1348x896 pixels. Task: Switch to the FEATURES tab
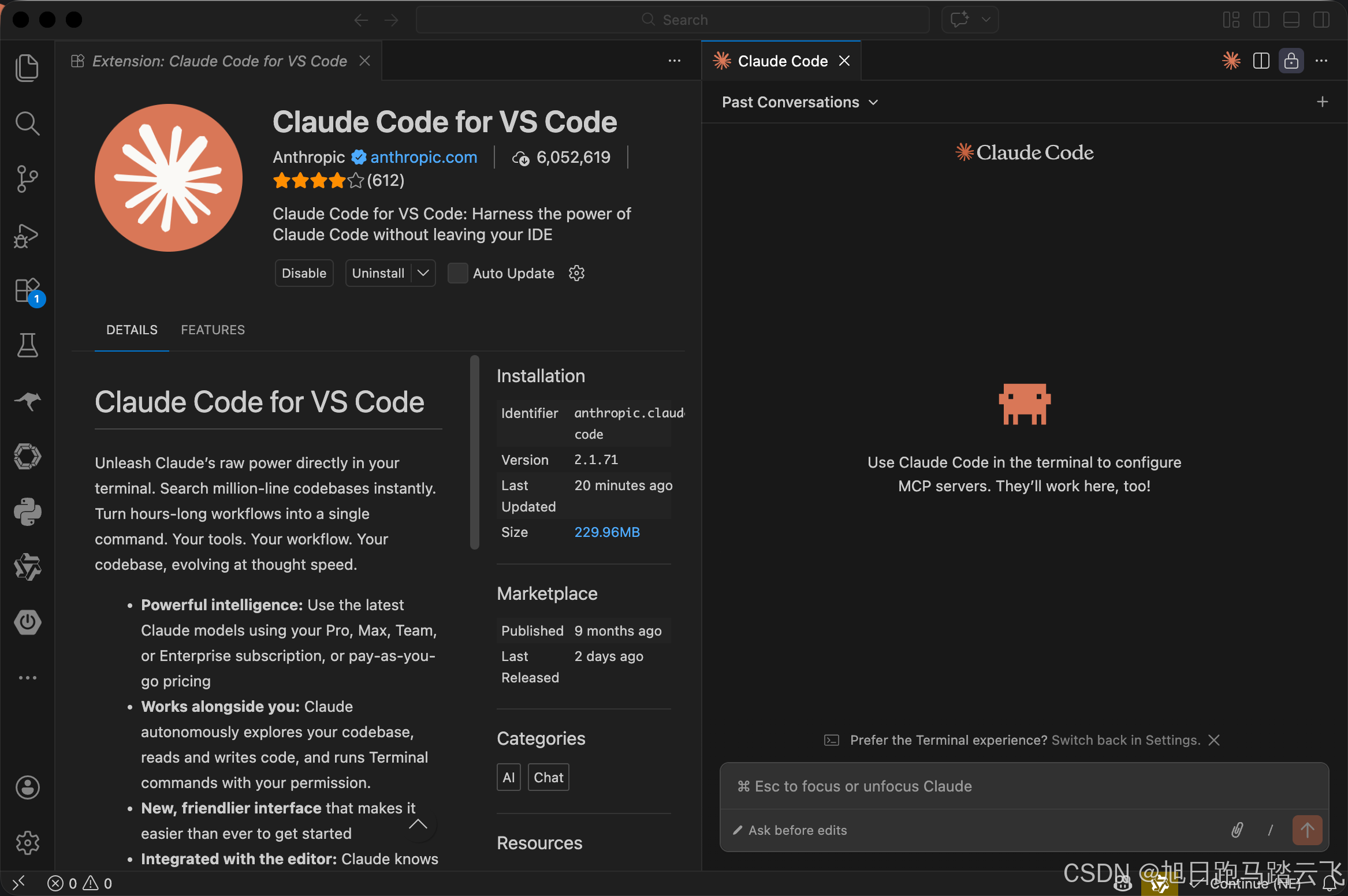pos(213,330)
